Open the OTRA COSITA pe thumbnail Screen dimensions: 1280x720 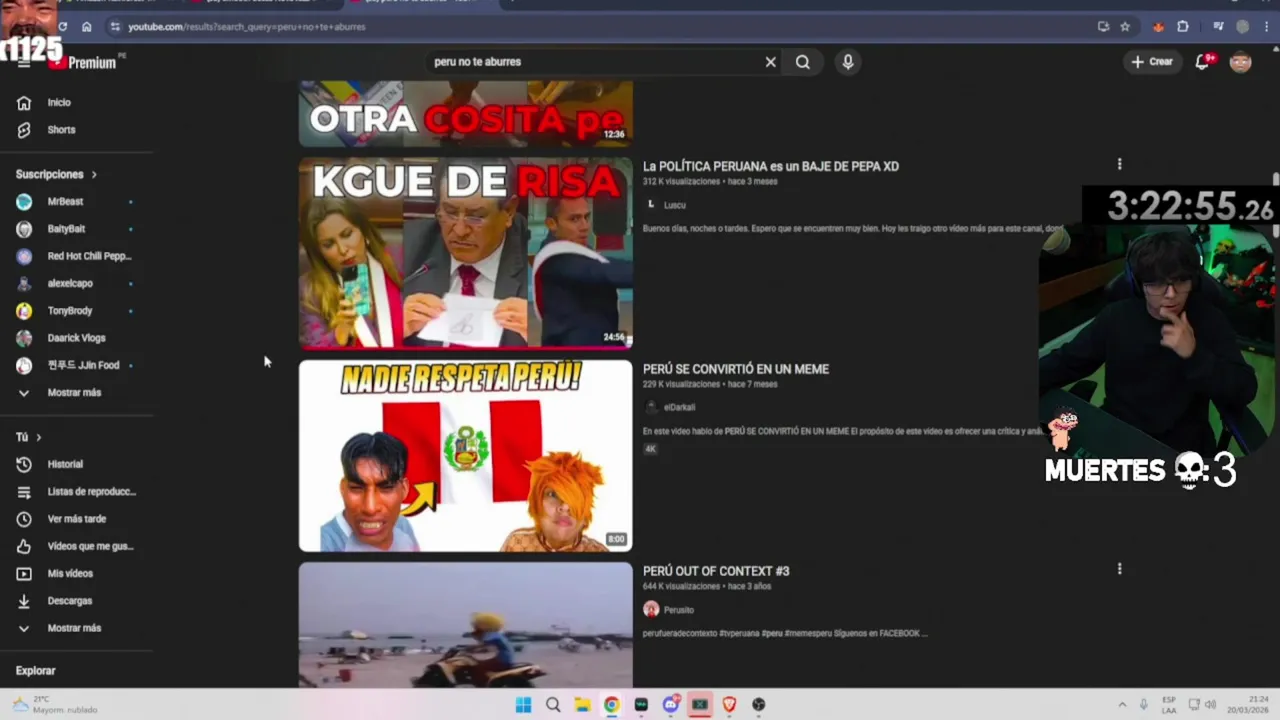tap(465, 114)
